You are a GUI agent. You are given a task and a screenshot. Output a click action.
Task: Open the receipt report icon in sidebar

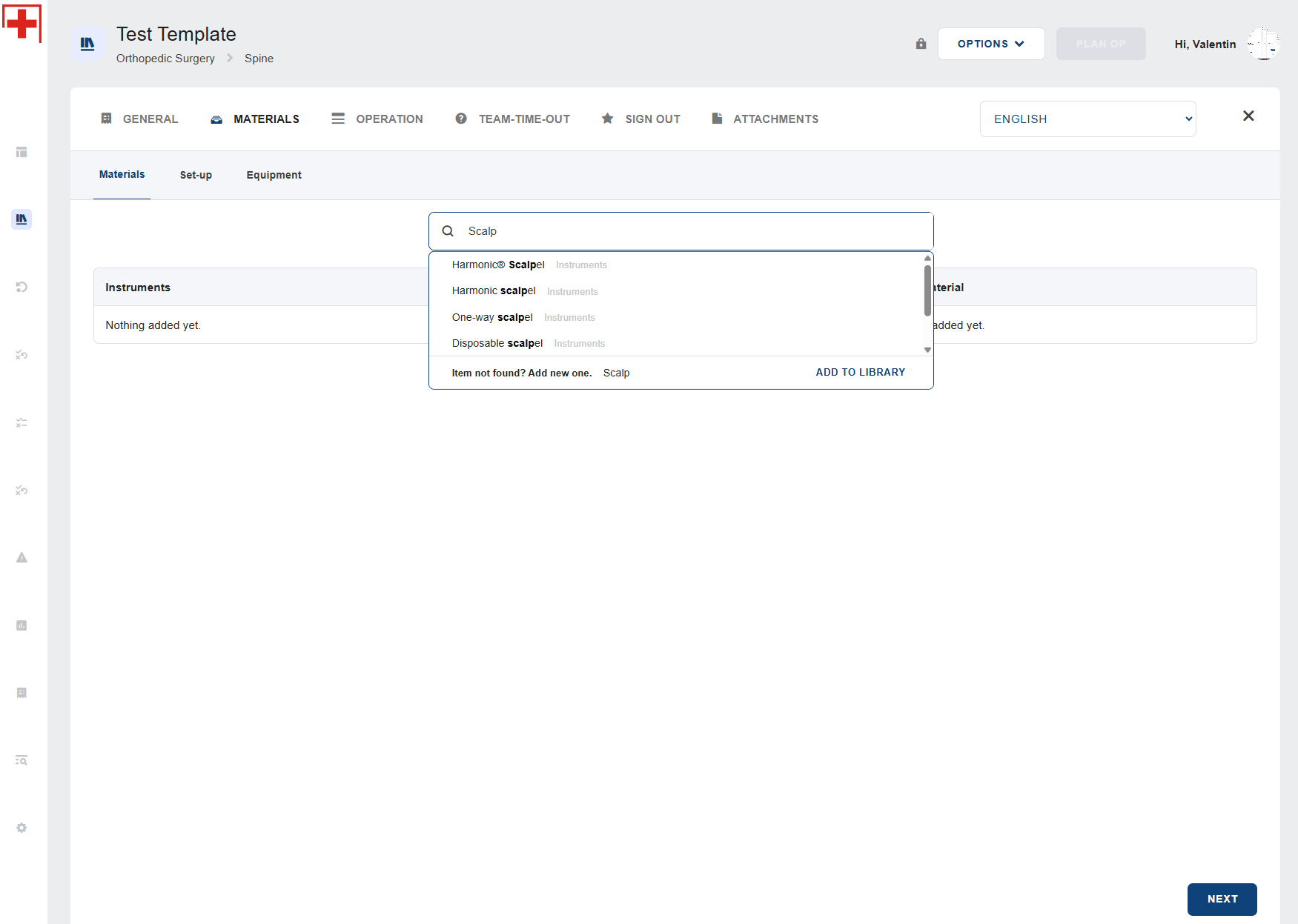[x=21, y=693]
